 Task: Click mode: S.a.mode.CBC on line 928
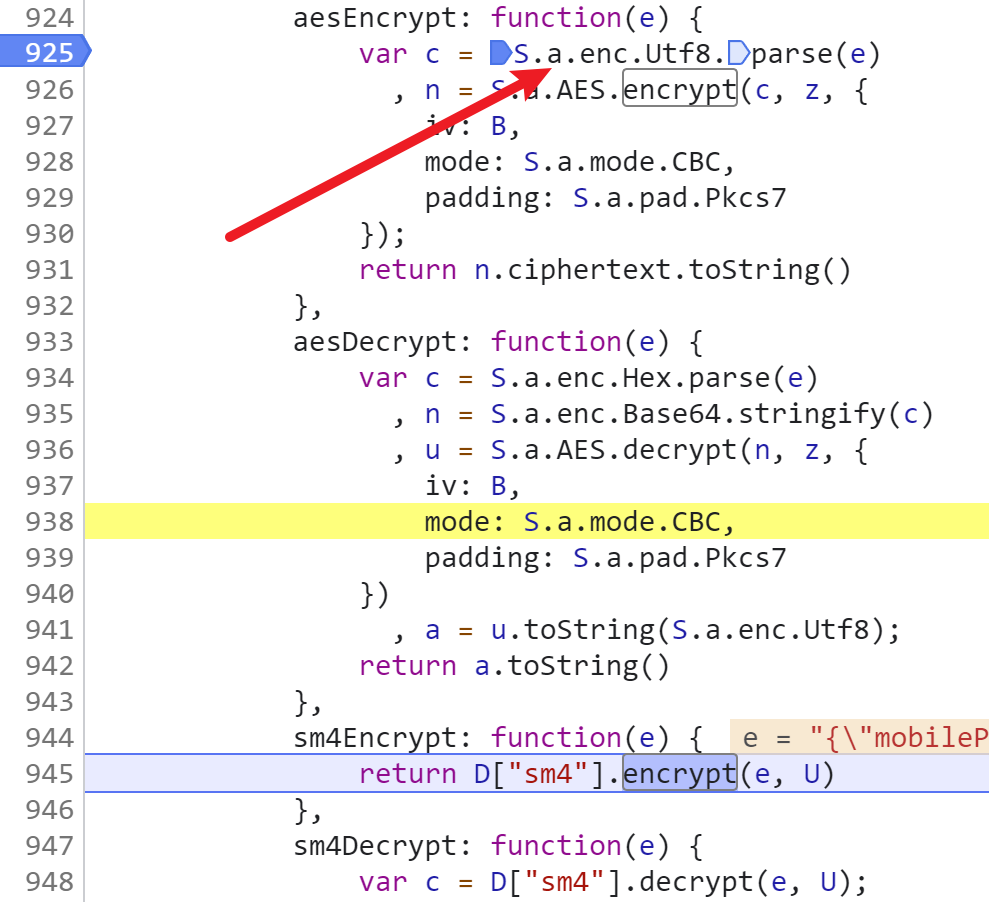[x=572, y=162]
